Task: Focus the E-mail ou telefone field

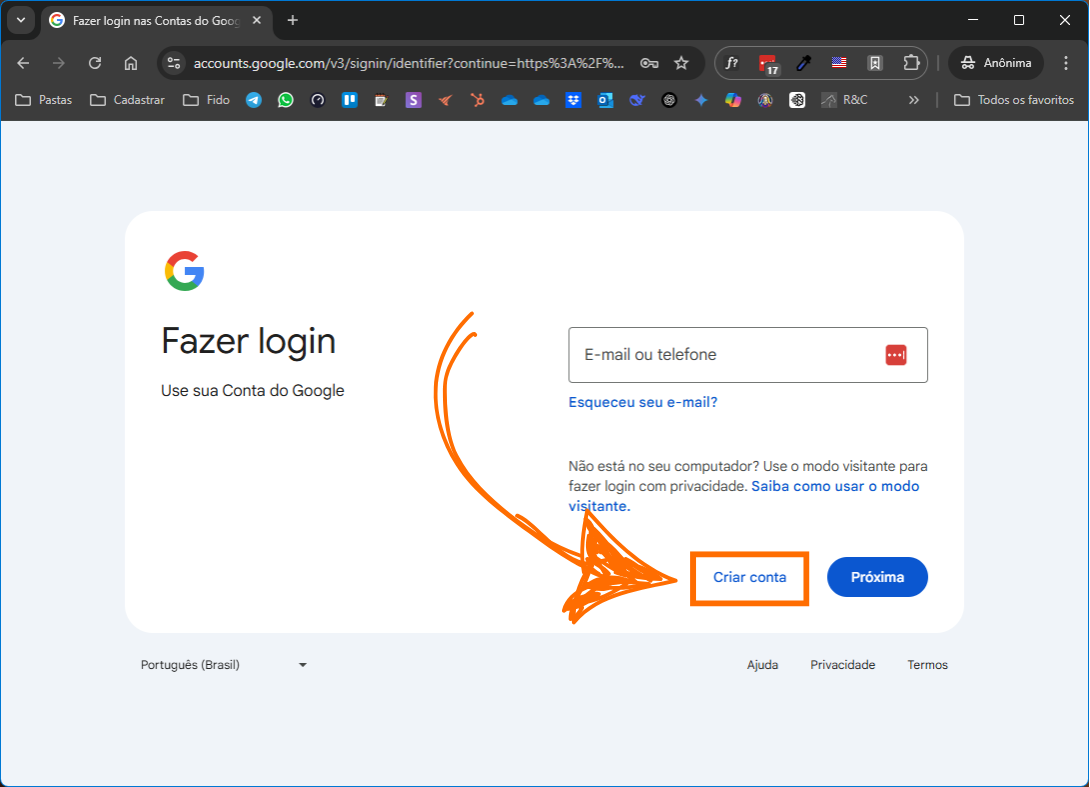Action: click(x=720, y=355)
